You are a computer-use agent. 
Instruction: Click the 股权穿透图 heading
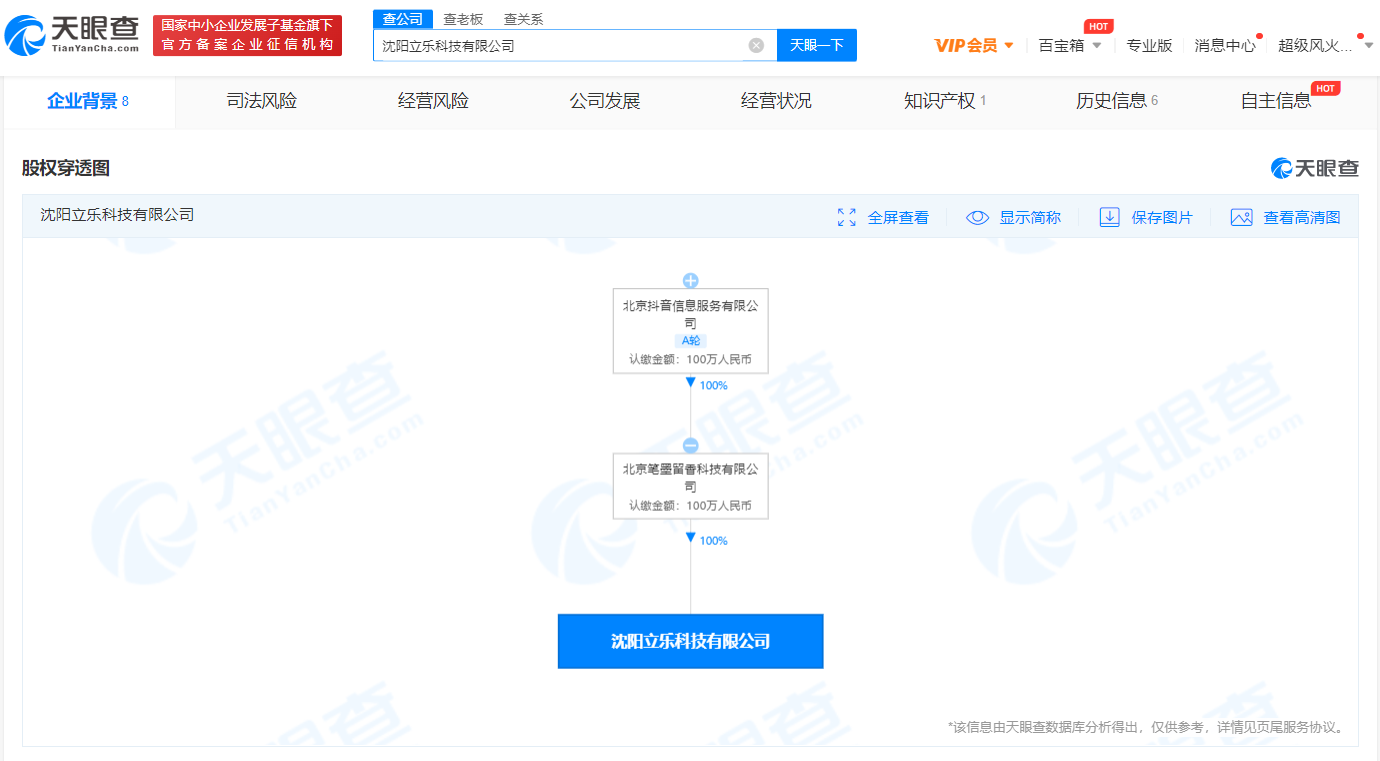66,168
